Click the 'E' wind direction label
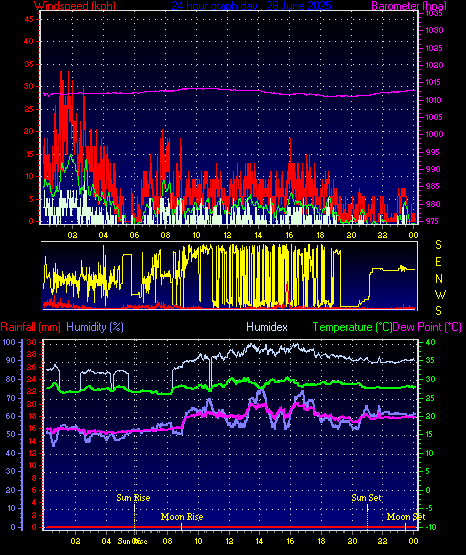 [438, 262]
